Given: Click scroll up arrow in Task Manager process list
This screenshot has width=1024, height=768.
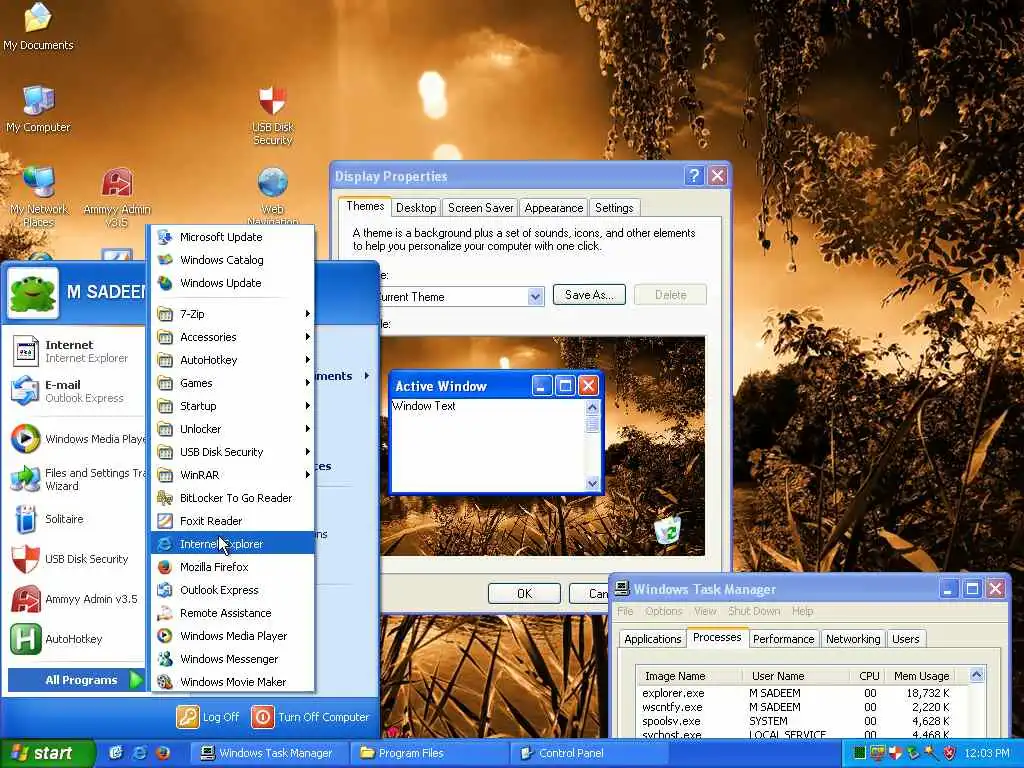Looking at the screenshot, I should click(x=976, y=675).
